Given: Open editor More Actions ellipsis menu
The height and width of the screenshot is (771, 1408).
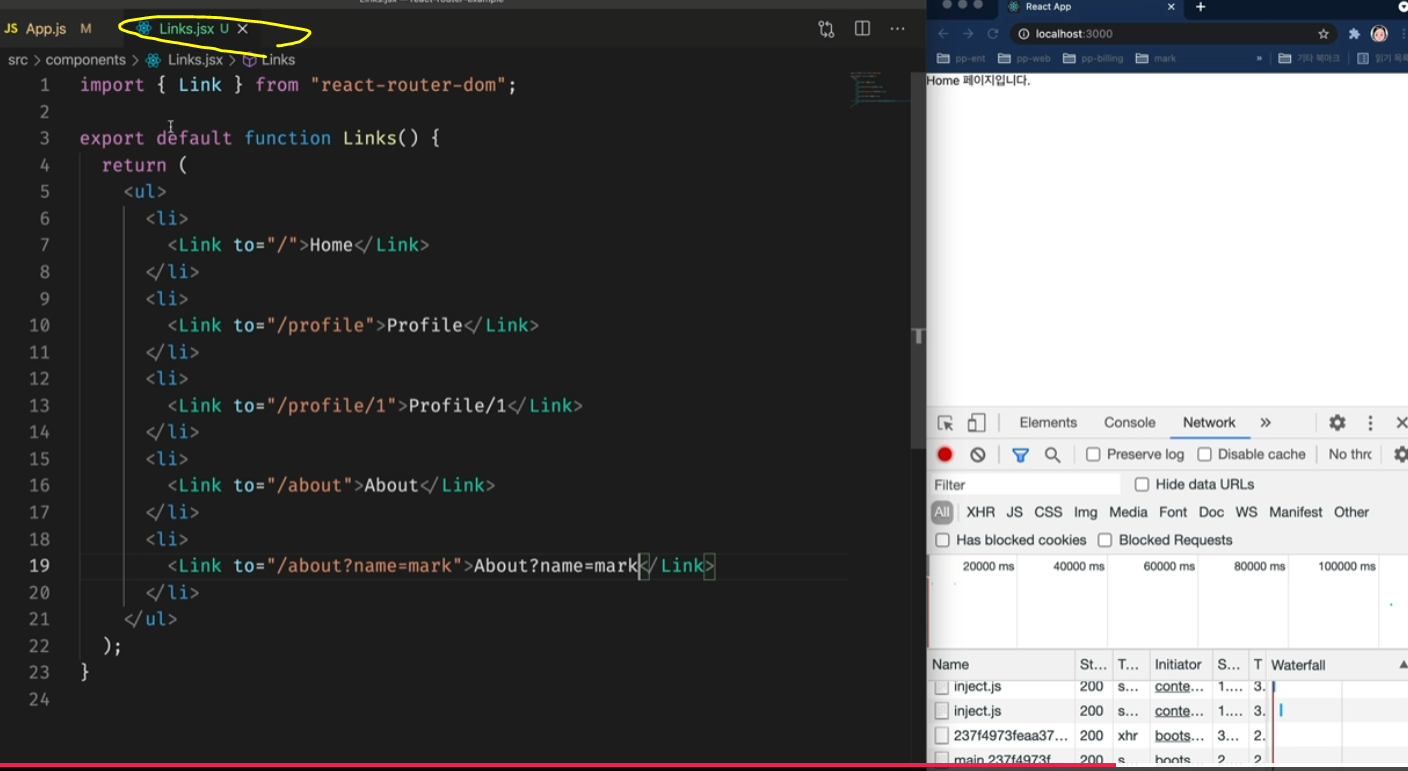Looking at the screenshot, I should tap(897, 29).
